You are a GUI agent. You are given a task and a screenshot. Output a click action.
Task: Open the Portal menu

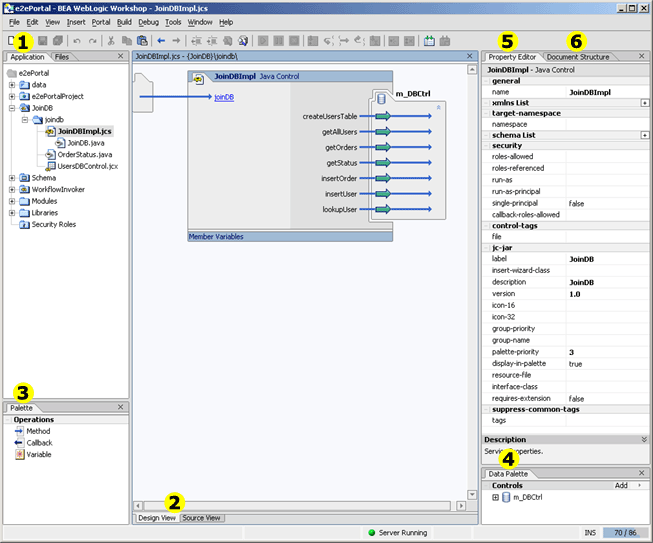click(101, 22)
